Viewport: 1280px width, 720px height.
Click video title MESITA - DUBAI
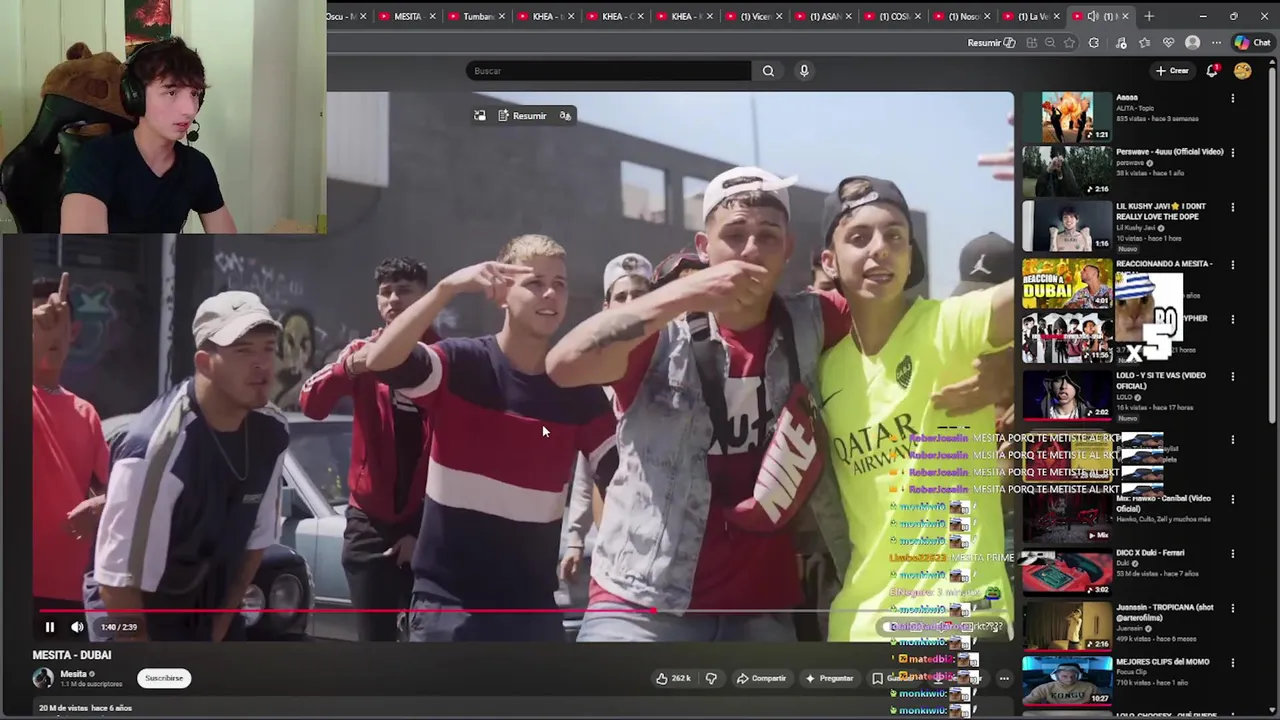coord(72,655)
